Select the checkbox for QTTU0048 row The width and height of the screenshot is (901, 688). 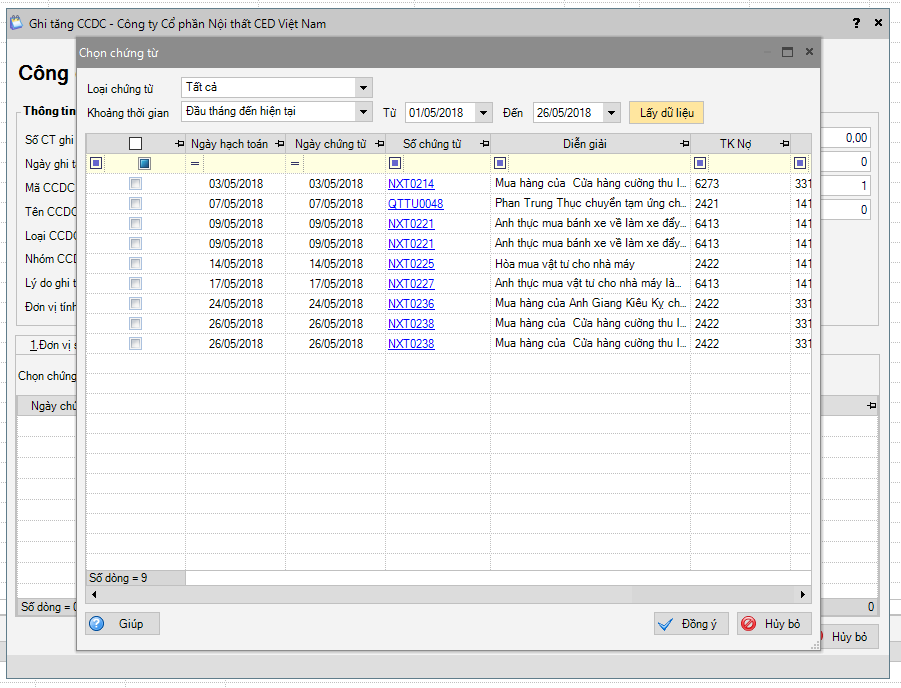(136, 204)
